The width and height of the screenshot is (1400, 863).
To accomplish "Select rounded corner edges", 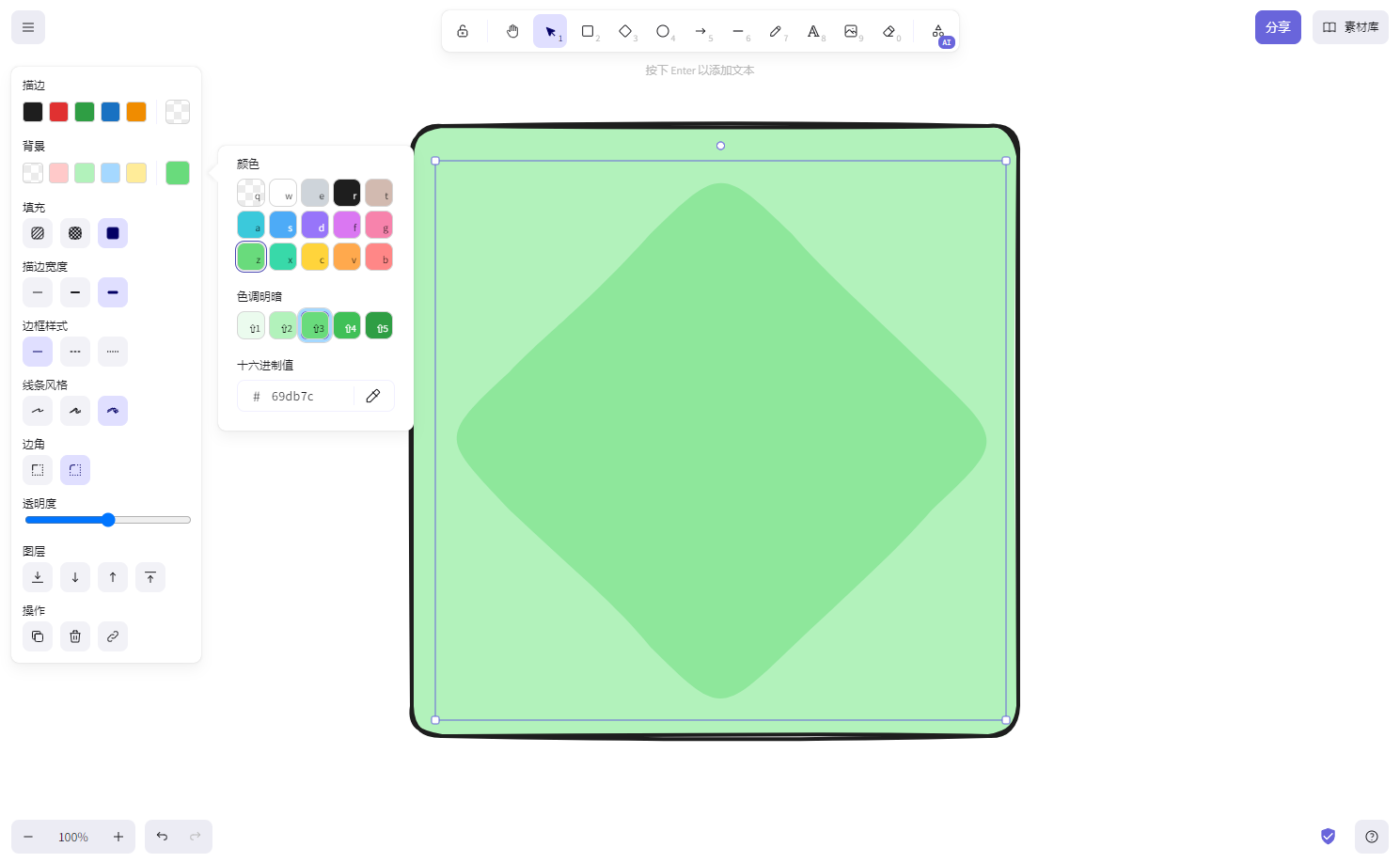I will point(75,470).
